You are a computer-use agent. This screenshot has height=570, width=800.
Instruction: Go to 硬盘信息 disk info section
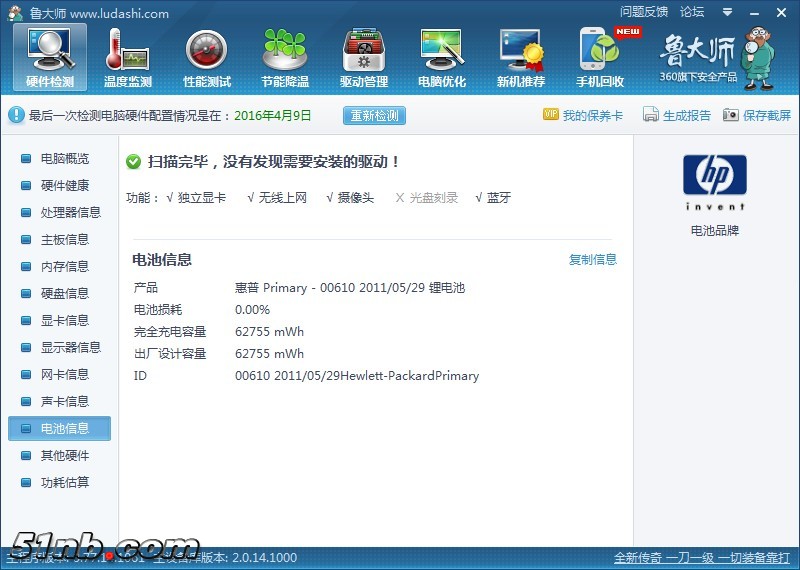(64, 294)
